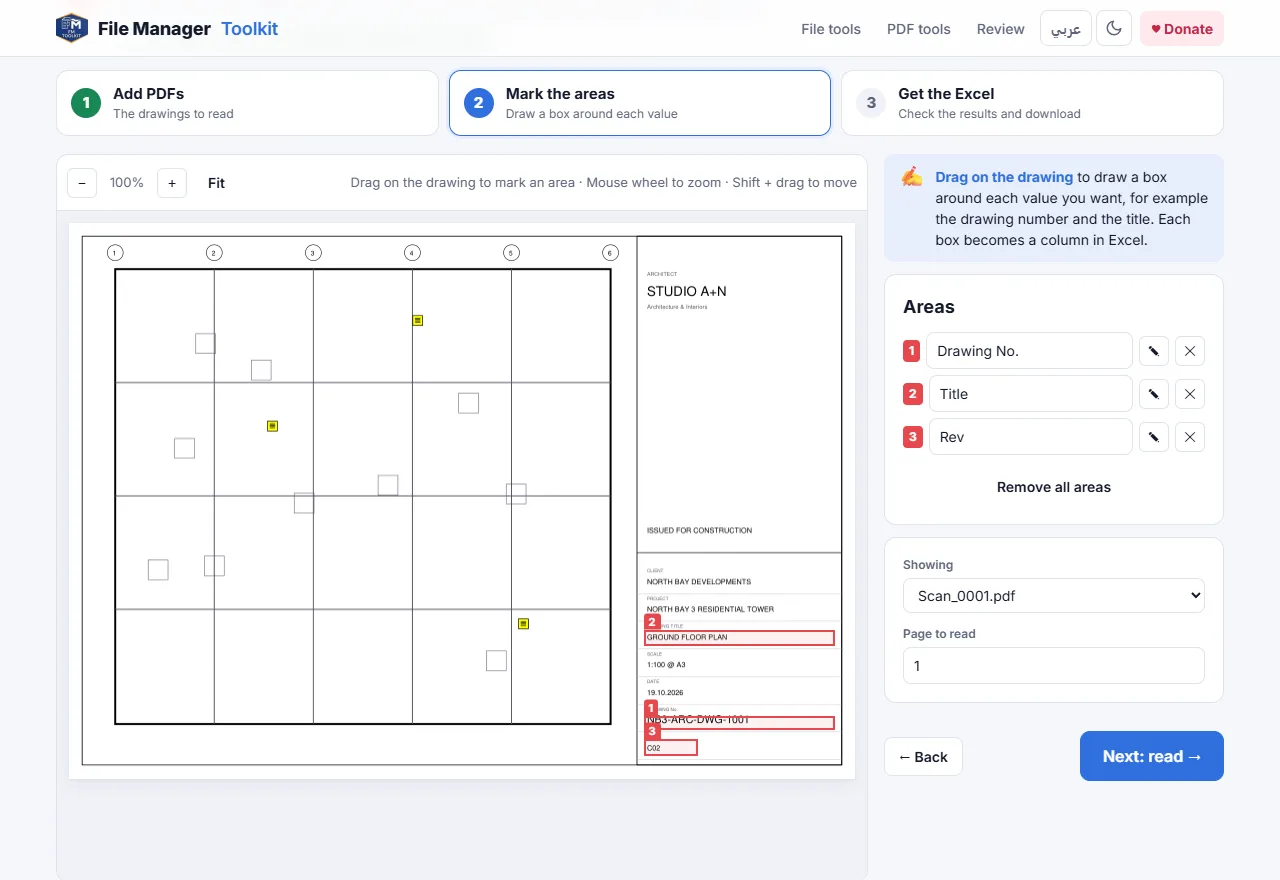
Task: Open the File tools menu
Action: (x=831, y=29)
